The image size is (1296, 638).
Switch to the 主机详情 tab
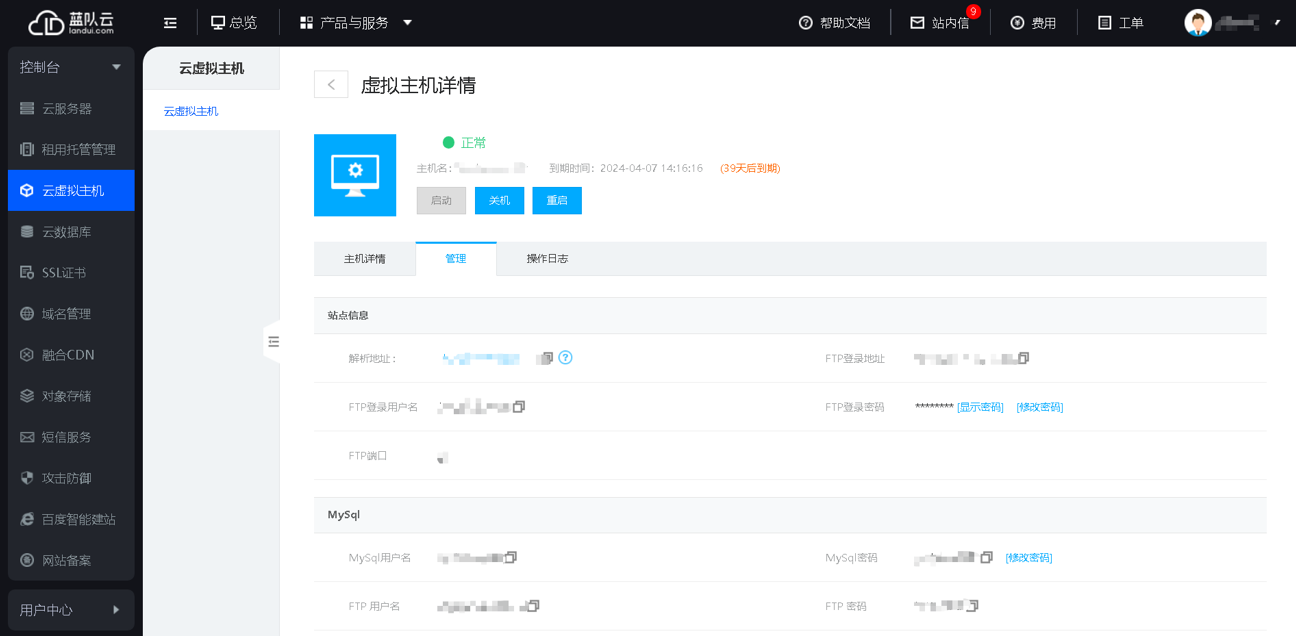[365, 258]
